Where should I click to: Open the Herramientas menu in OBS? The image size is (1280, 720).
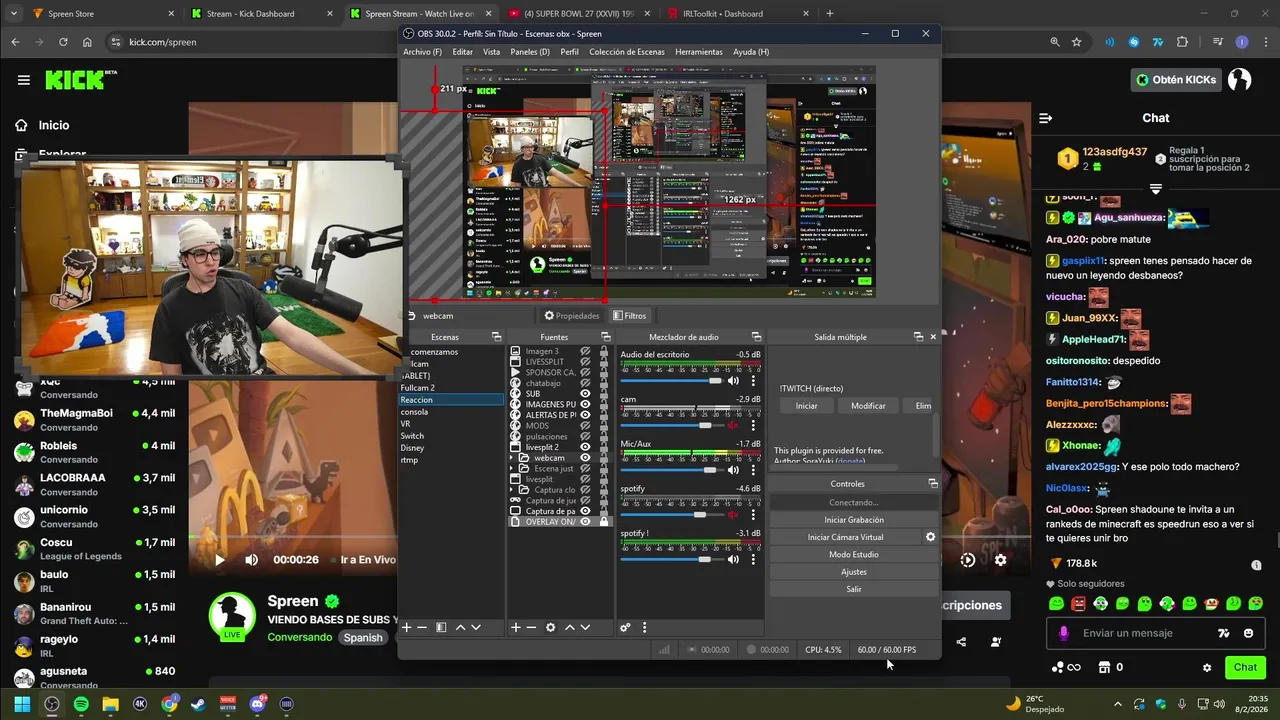click(x=699, y=52)
